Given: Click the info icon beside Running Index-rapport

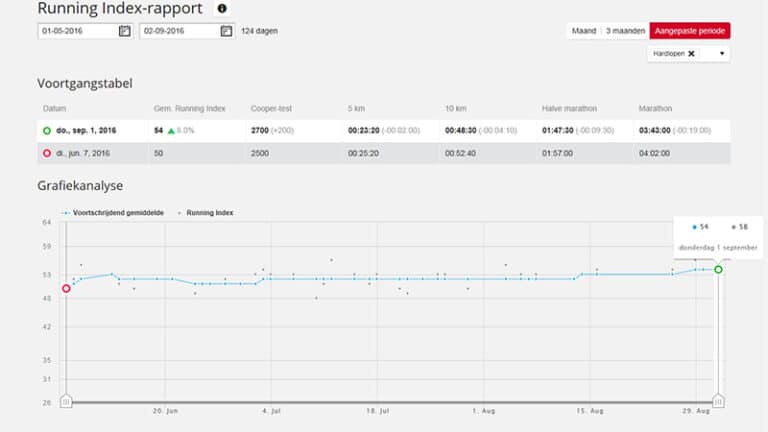Looking at the screenshot, I should click(222, 9).
